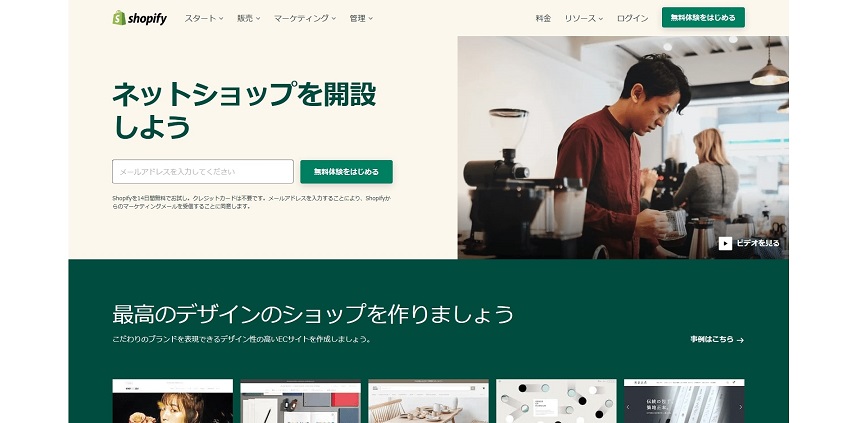Open fourth store thumbnail with circle pattern
Screen dimensions: 857x423
(x=556, y=401)
